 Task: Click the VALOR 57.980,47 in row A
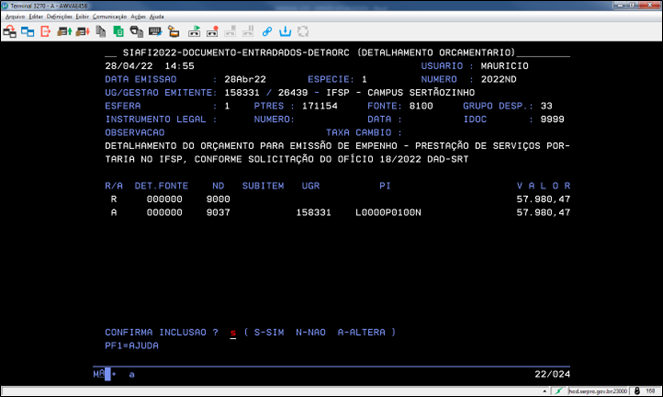pyautogui.click(x=543, y=213)
